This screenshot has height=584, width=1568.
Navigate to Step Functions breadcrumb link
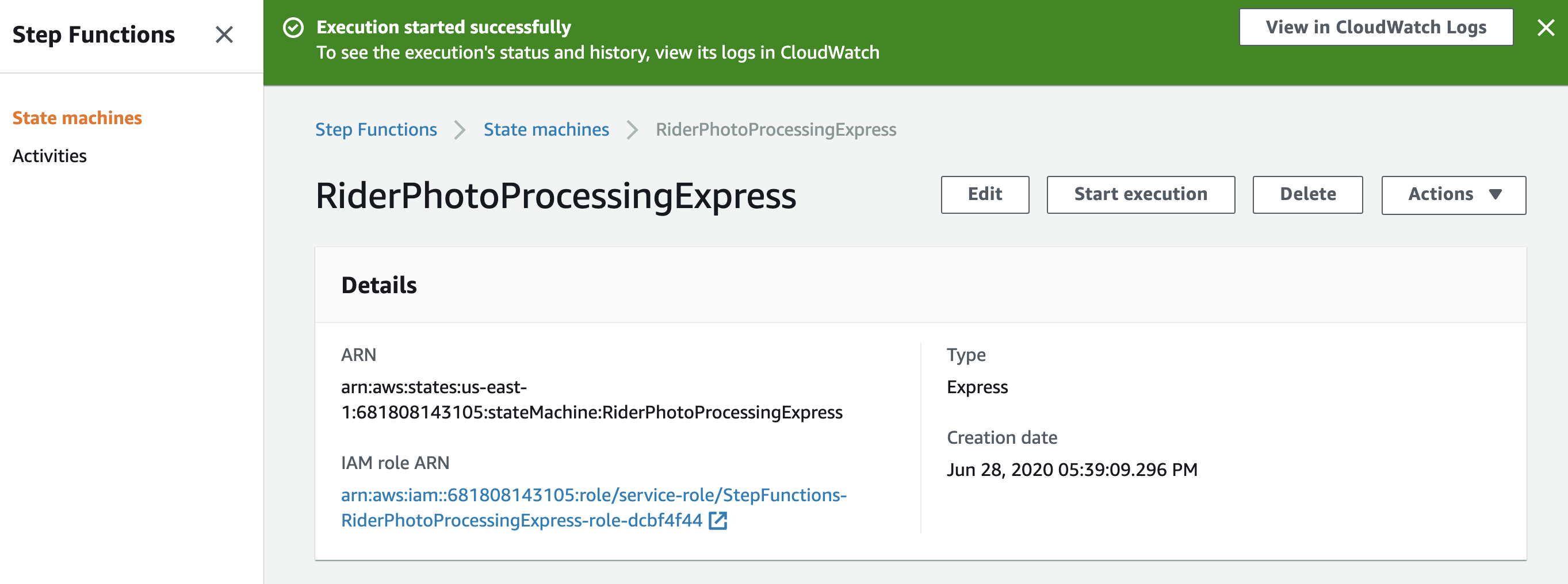376,129
